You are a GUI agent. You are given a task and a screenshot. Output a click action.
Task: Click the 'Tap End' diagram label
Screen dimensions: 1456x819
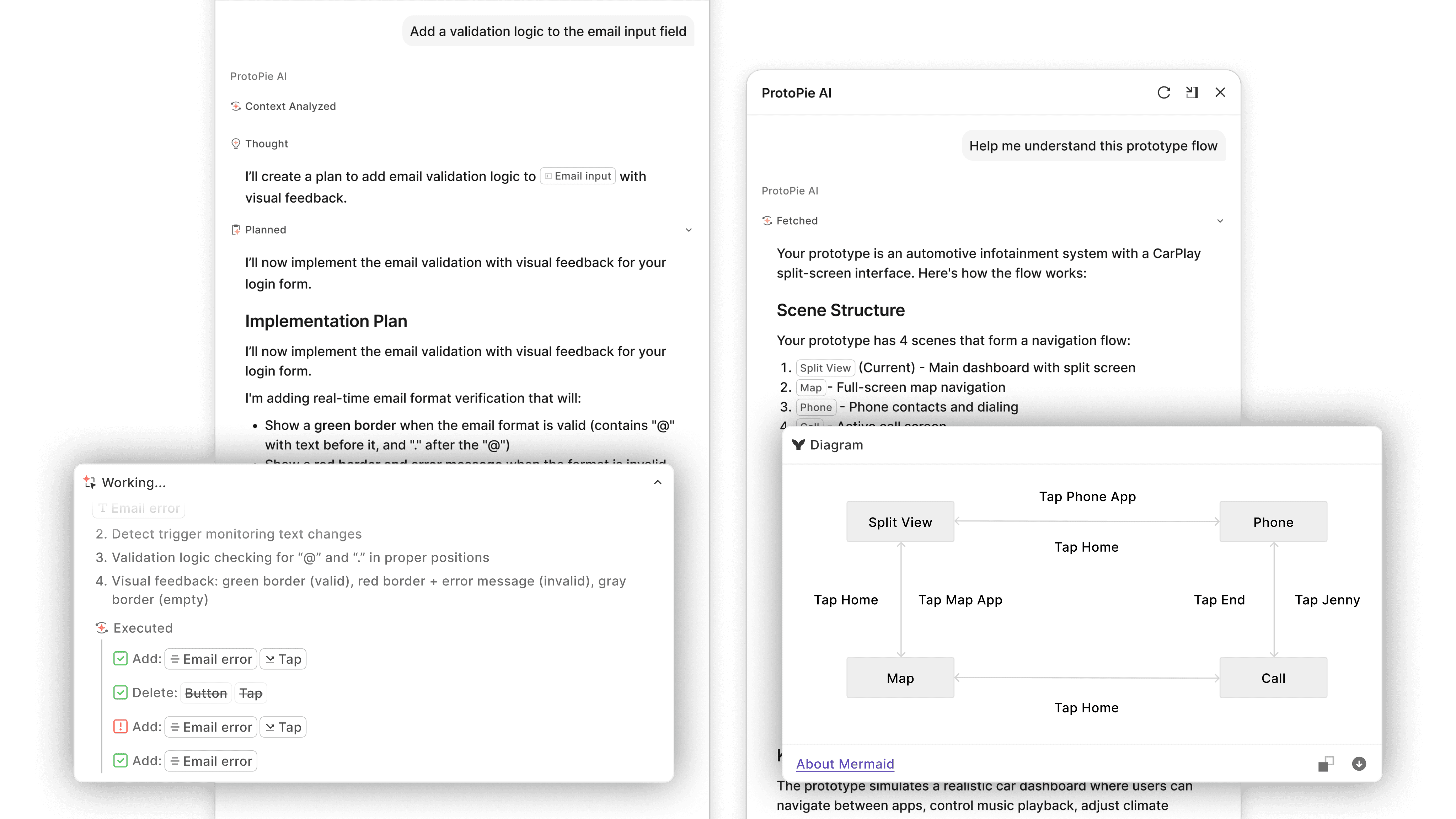[1219, 600]
